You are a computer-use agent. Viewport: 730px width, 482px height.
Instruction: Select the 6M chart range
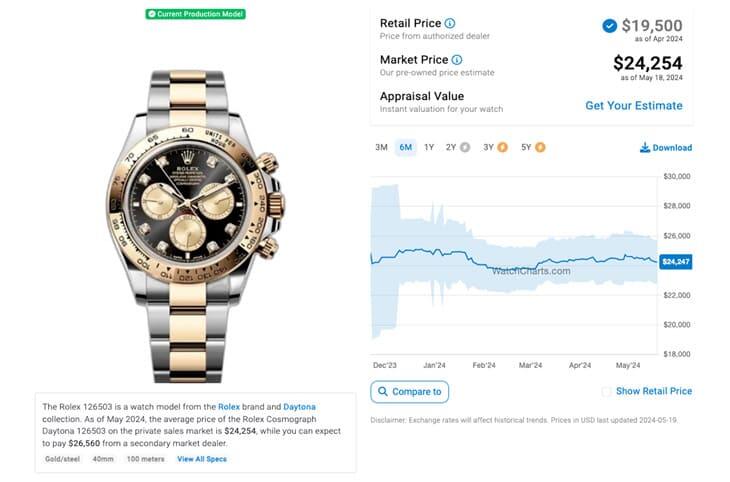pyautogui.click(x=405, y=147)
